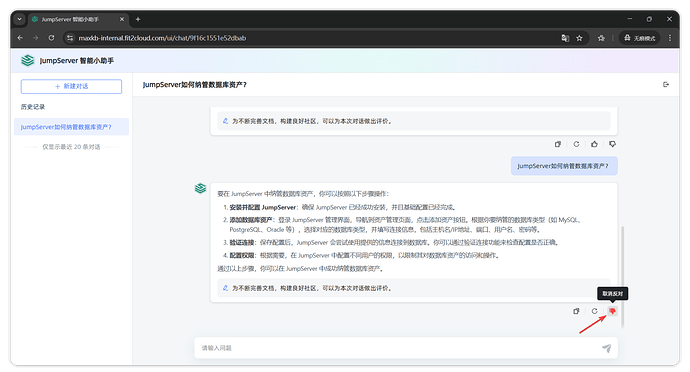Click the feedback note in first answer
This screenshot has width=690, height=372.
click(414, 121)
